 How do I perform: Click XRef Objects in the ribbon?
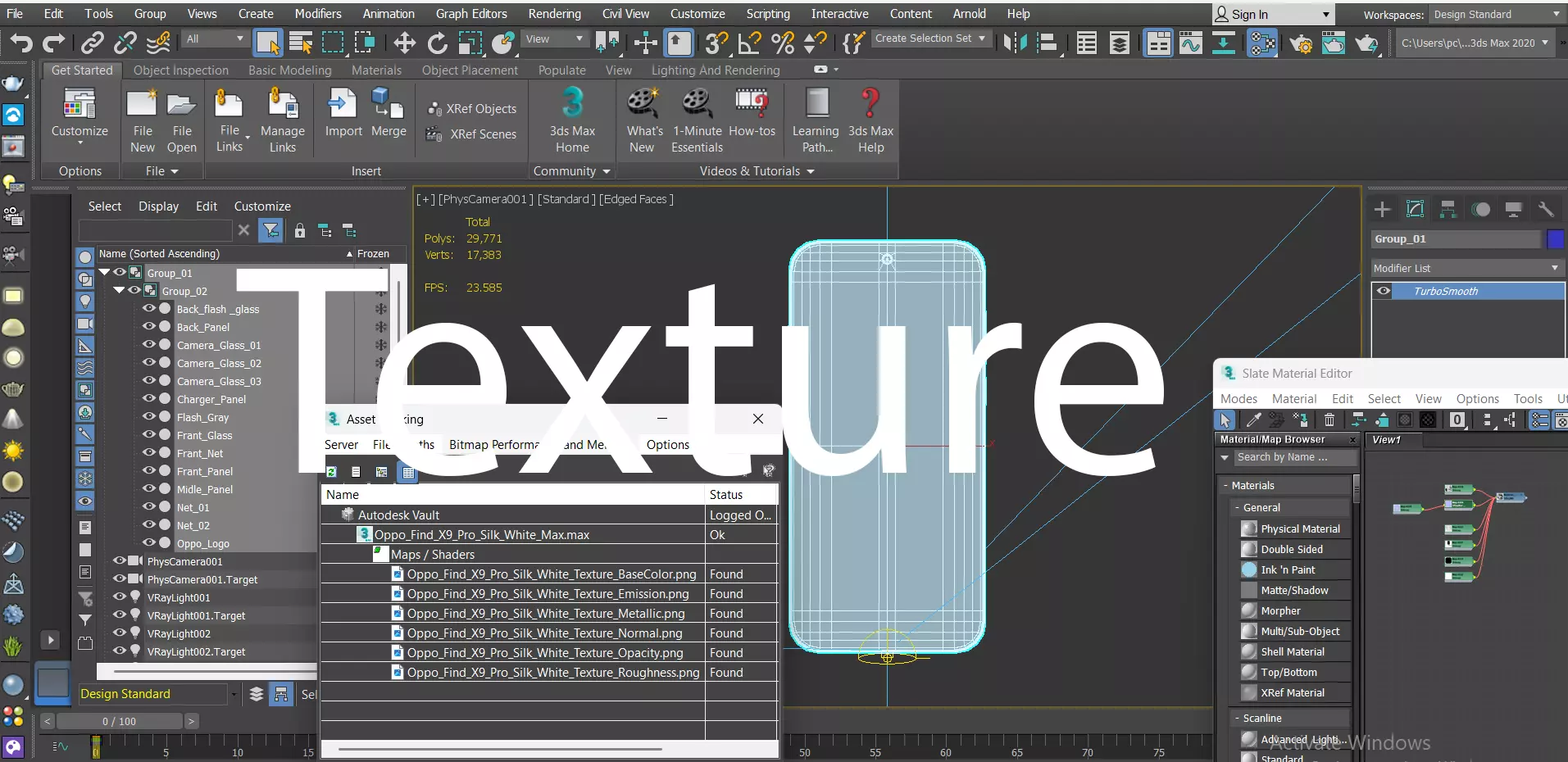click(472, 109)
